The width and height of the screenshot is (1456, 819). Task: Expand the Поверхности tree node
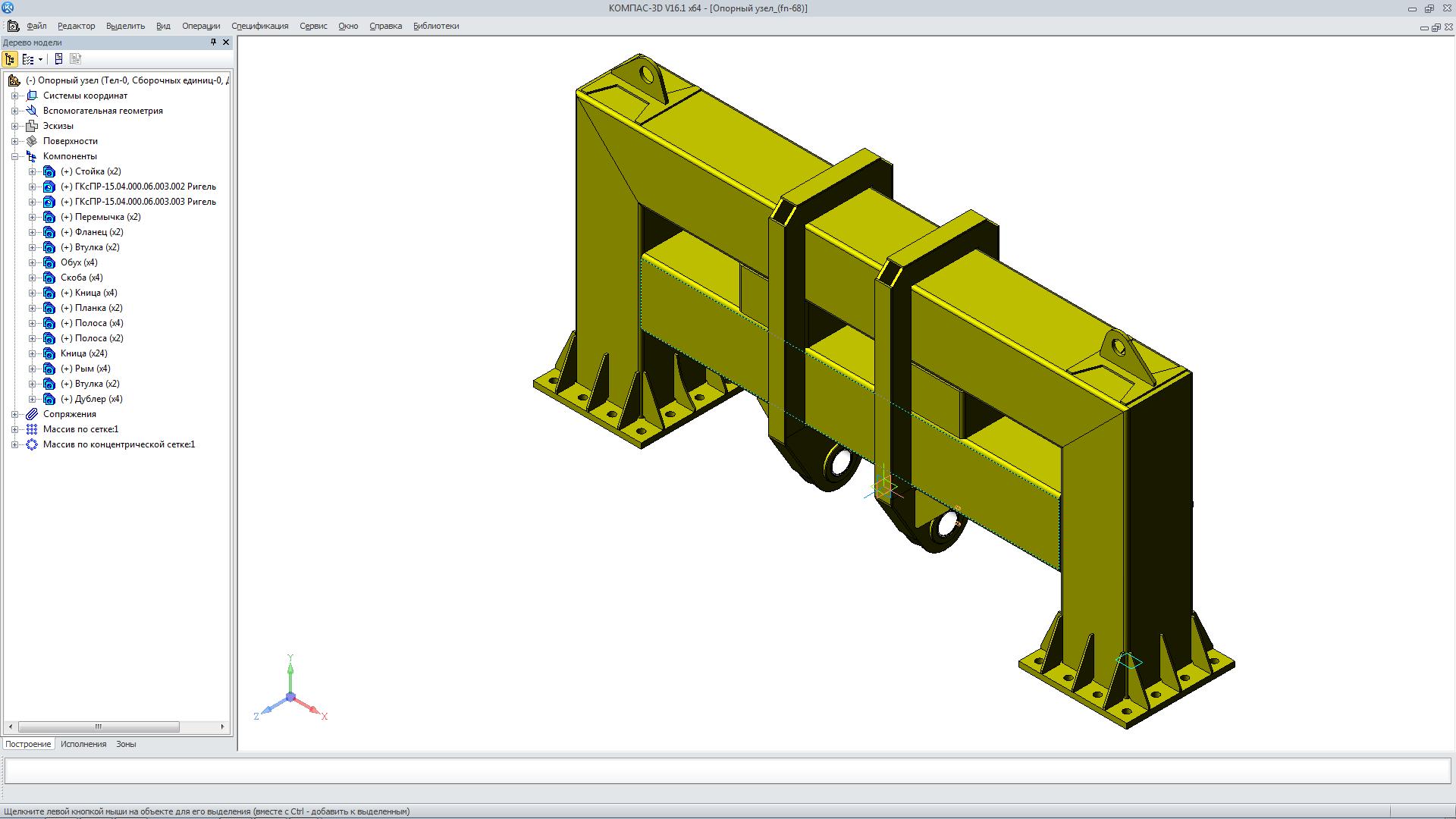pos(14,141)
